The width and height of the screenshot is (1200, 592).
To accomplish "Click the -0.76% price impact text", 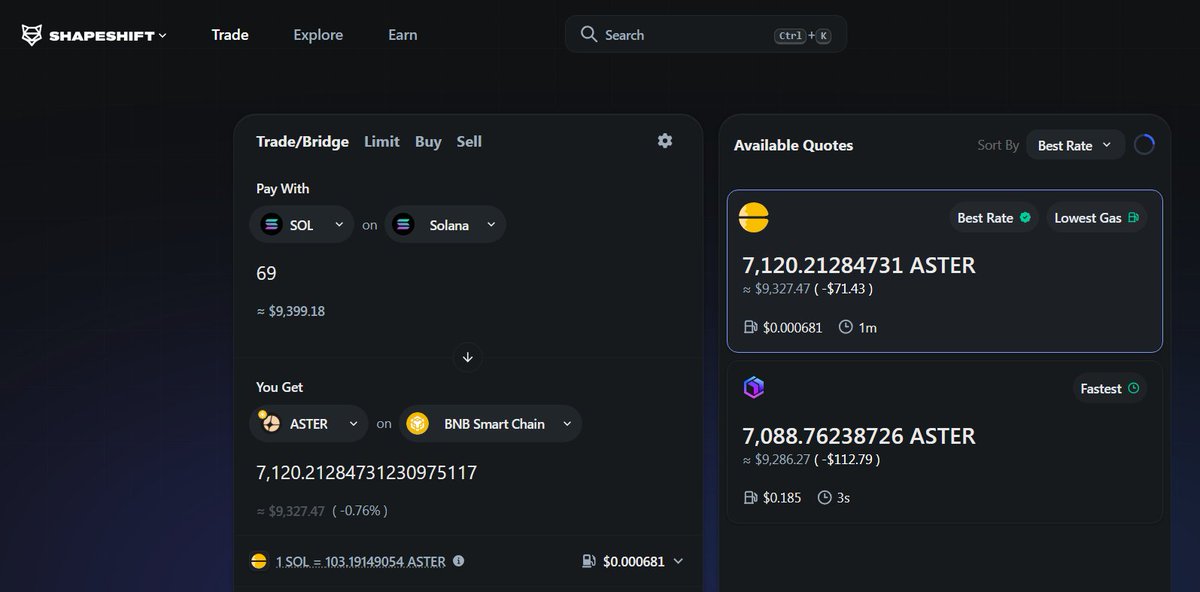I will coord(360,511).
